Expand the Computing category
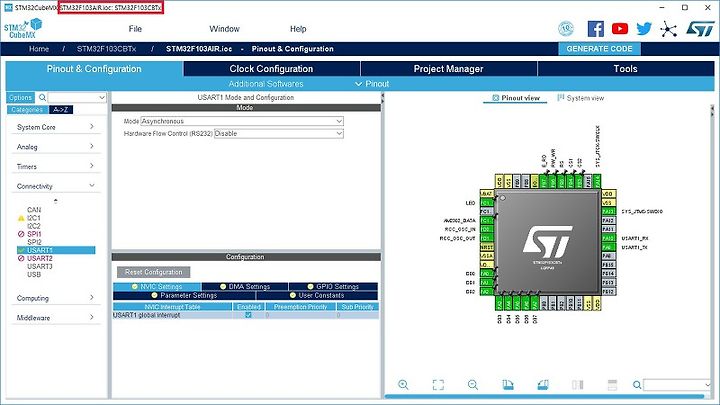Screen dimensions: 720x405 pos(55,298)
